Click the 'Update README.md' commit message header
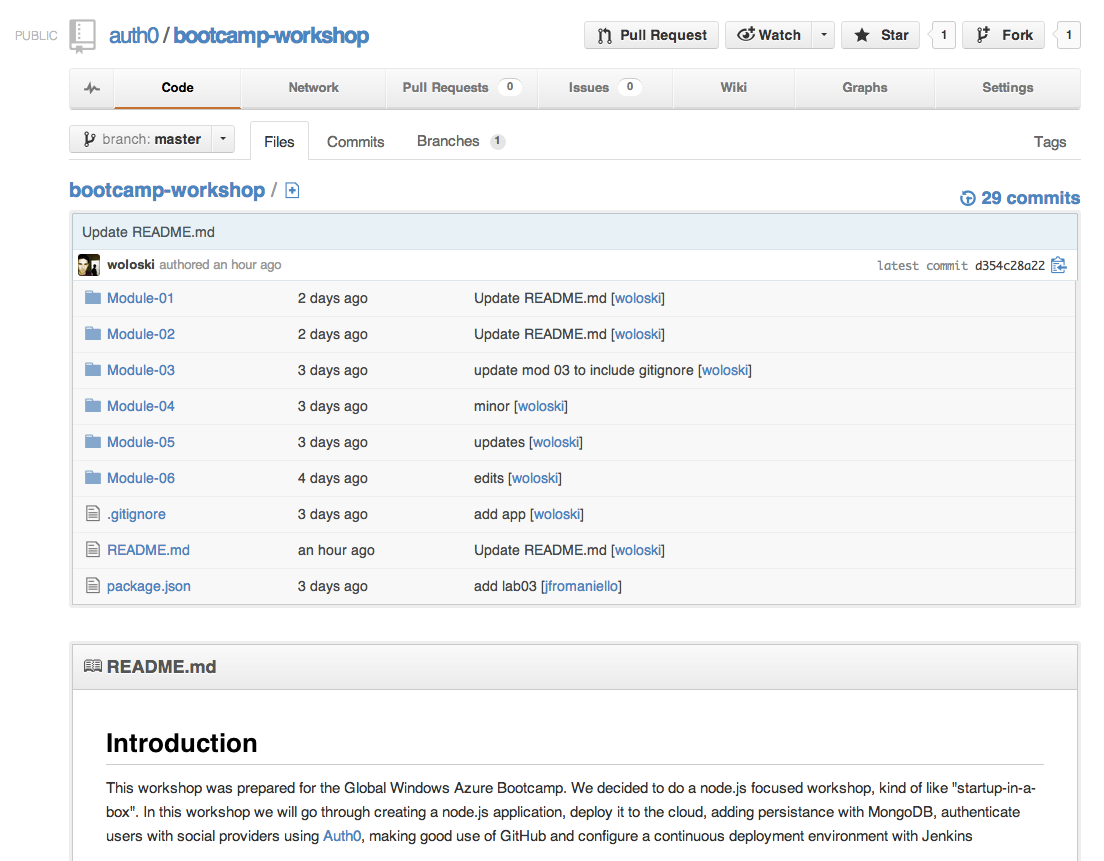 pos(149,232)
